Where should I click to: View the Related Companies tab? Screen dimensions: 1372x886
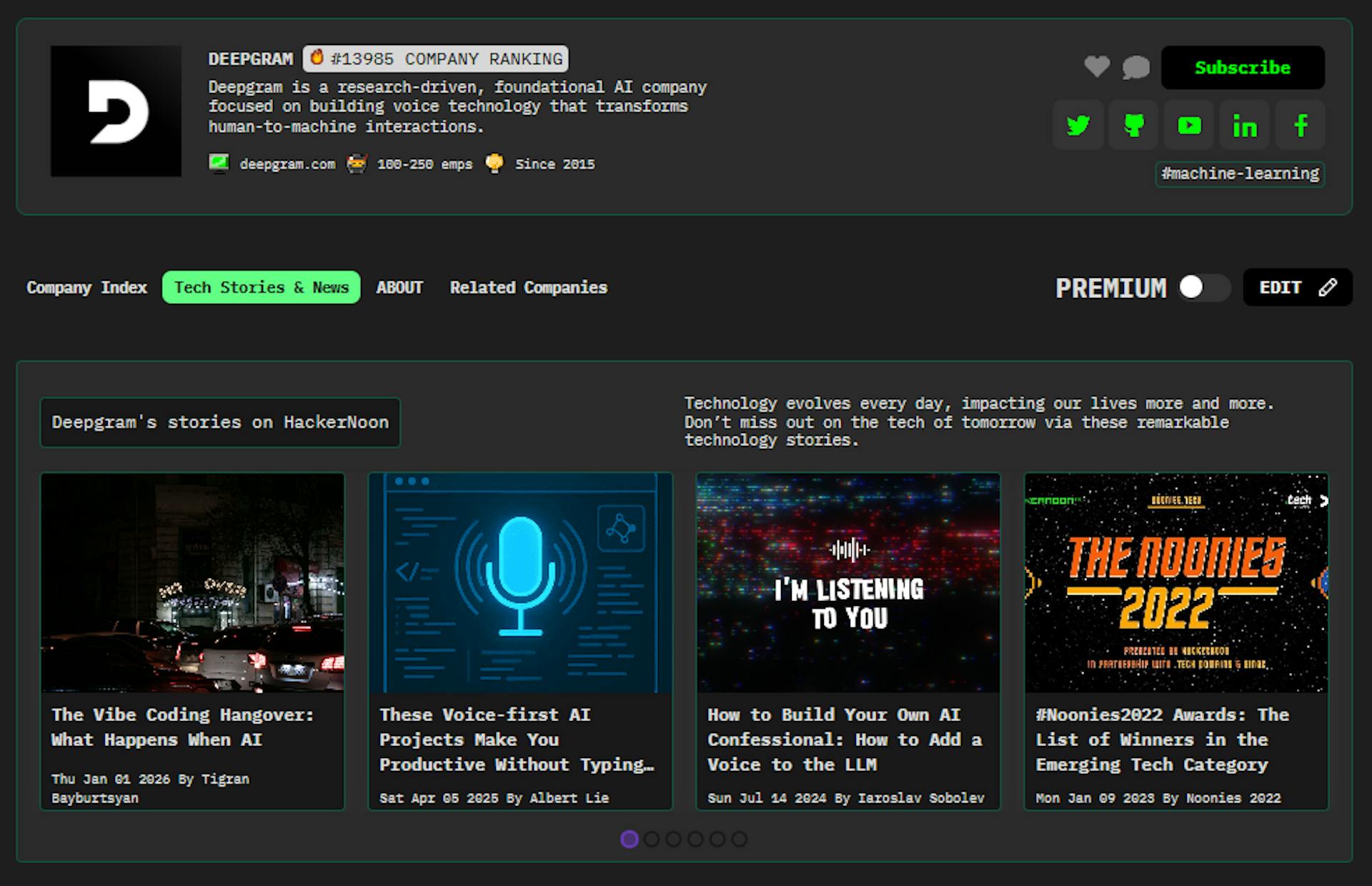pos(528,287)
